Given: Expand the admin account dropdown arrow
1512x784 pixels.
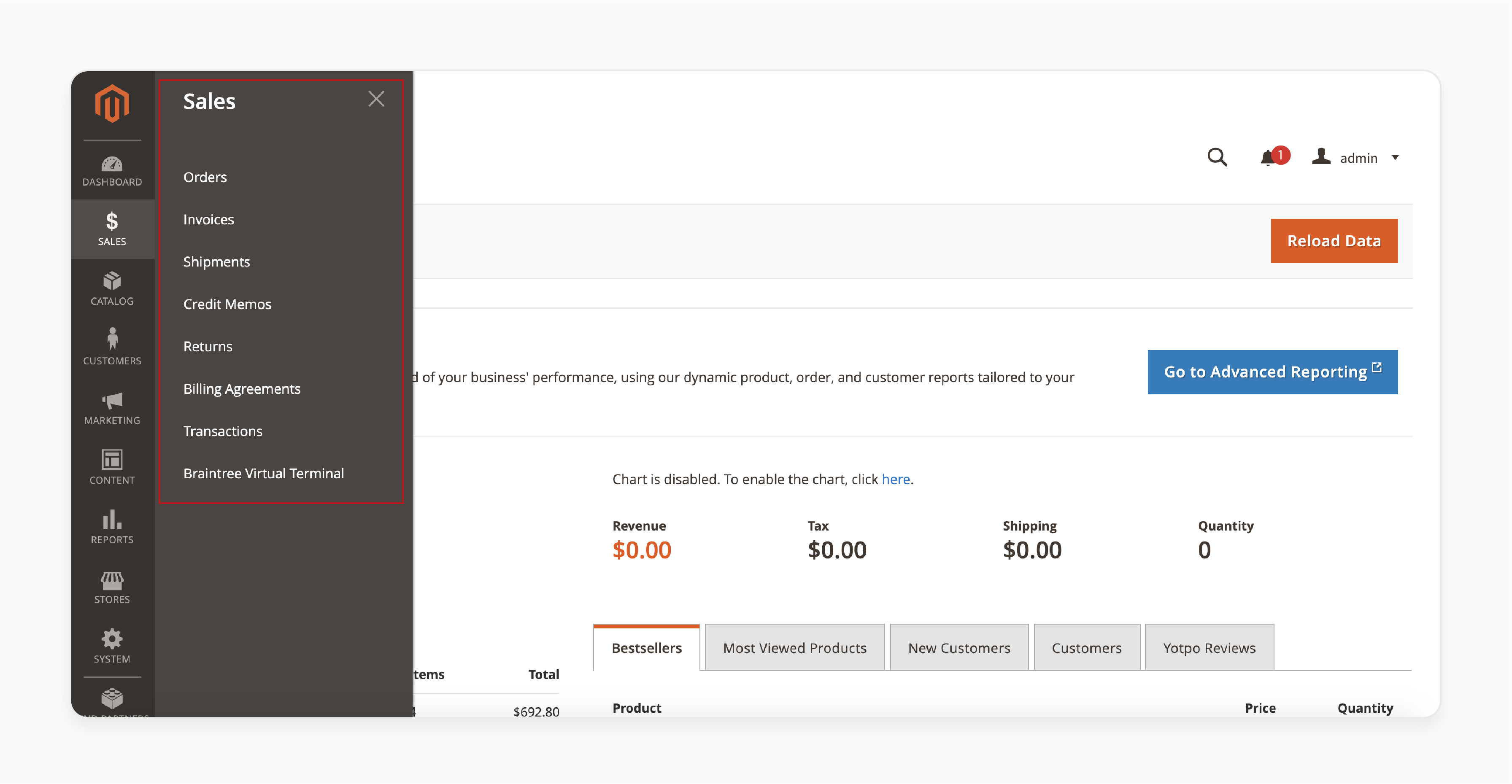Looking at the screenshot, I should click(x=1395, y=157).
